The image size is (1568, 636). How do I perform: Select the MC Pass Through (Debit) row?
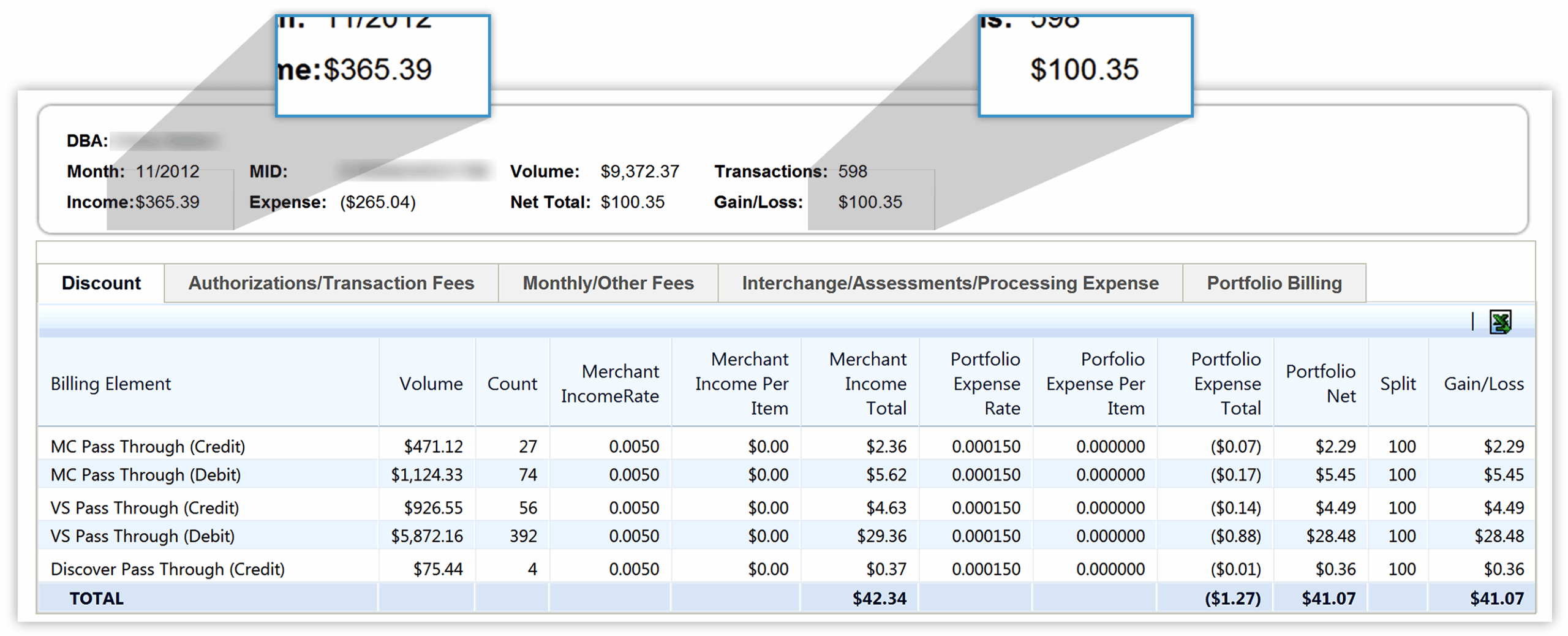pos(146,475)
